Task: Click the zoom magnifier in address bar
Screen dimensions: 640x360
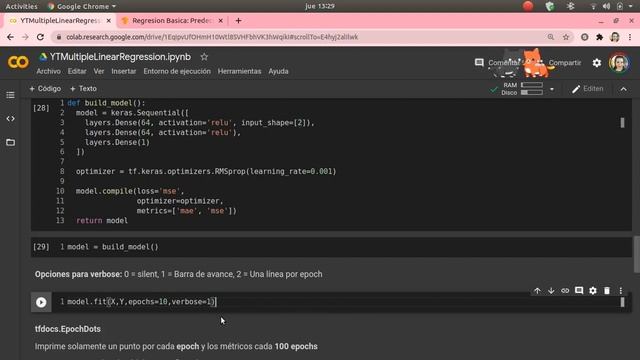Action: click(551, 37)
